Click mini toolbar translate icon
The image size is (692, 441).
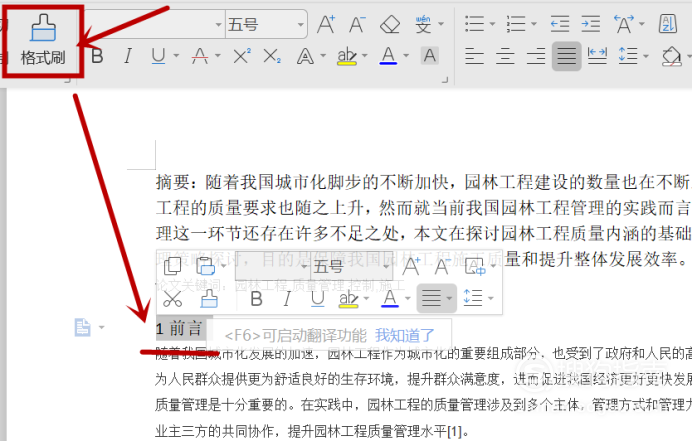(x=476, y=266)
